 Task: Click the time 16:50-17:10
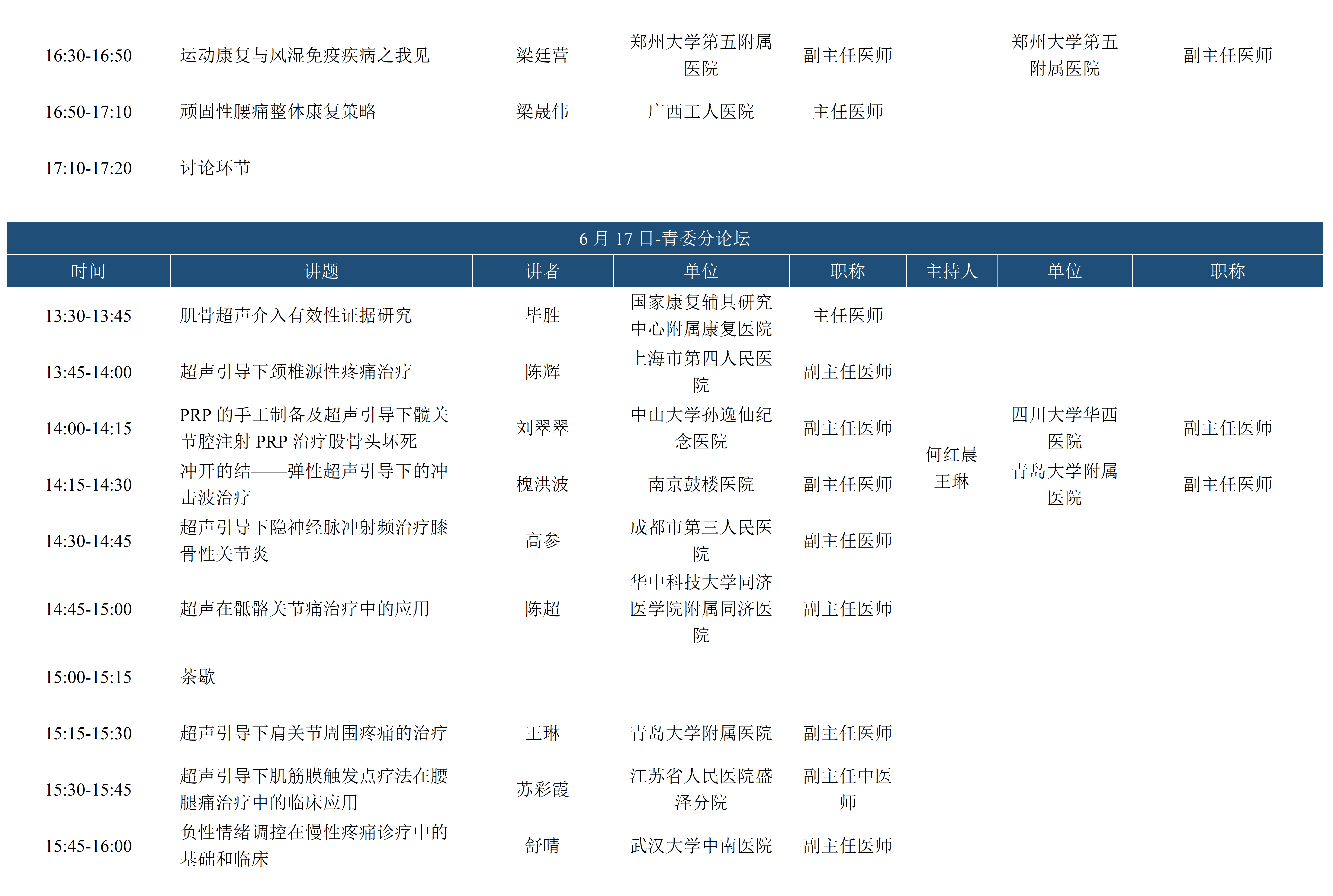coord(89,112)
